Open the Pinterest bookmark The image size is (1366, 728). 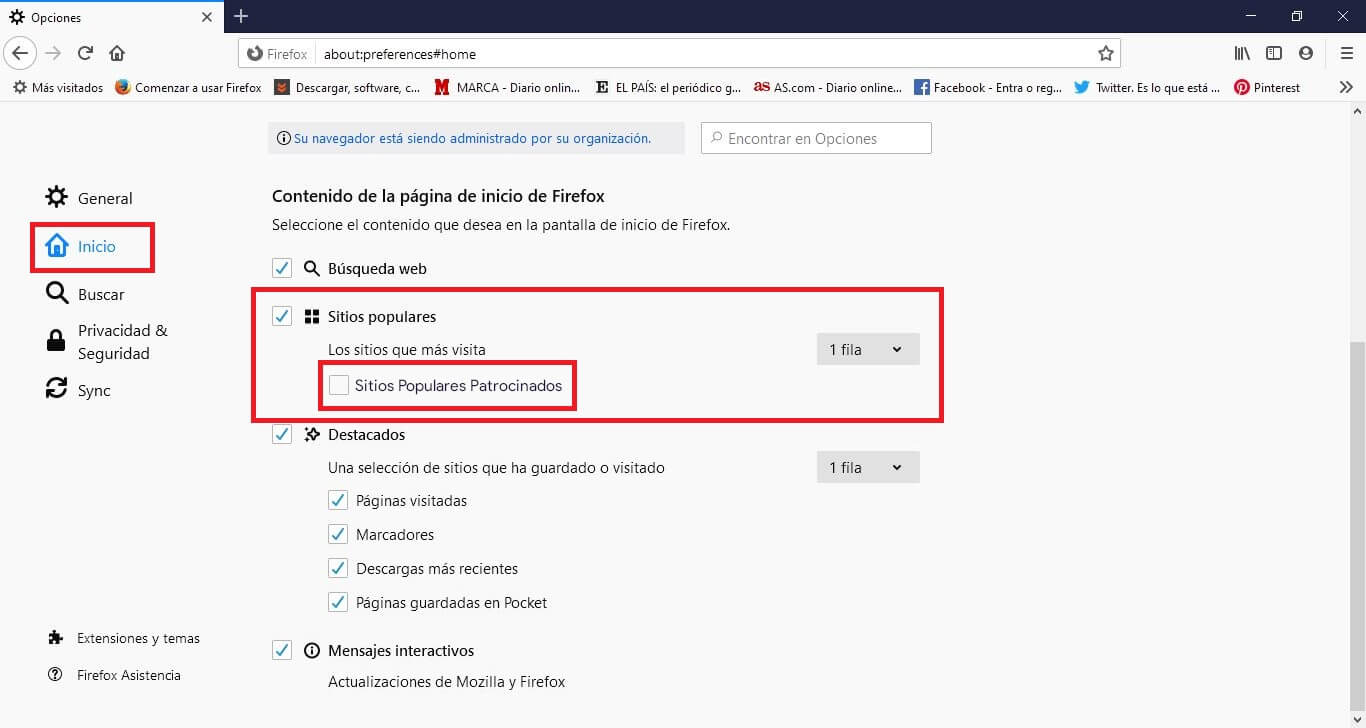[x=1267, y=87]
